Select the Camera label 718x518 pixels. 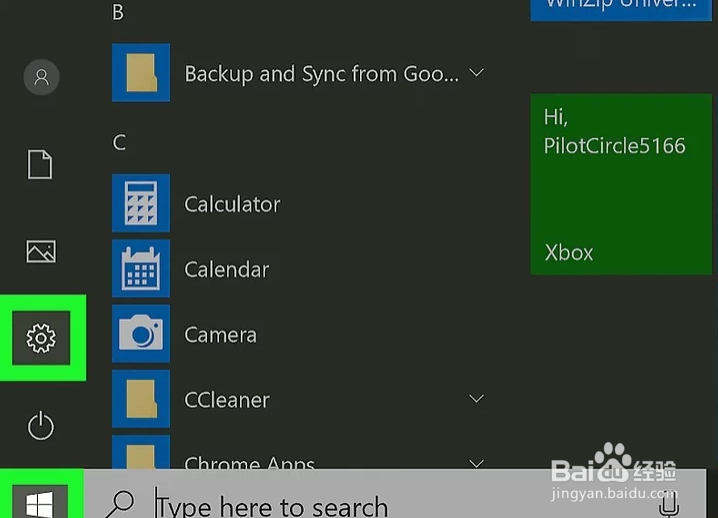point(220,335)
